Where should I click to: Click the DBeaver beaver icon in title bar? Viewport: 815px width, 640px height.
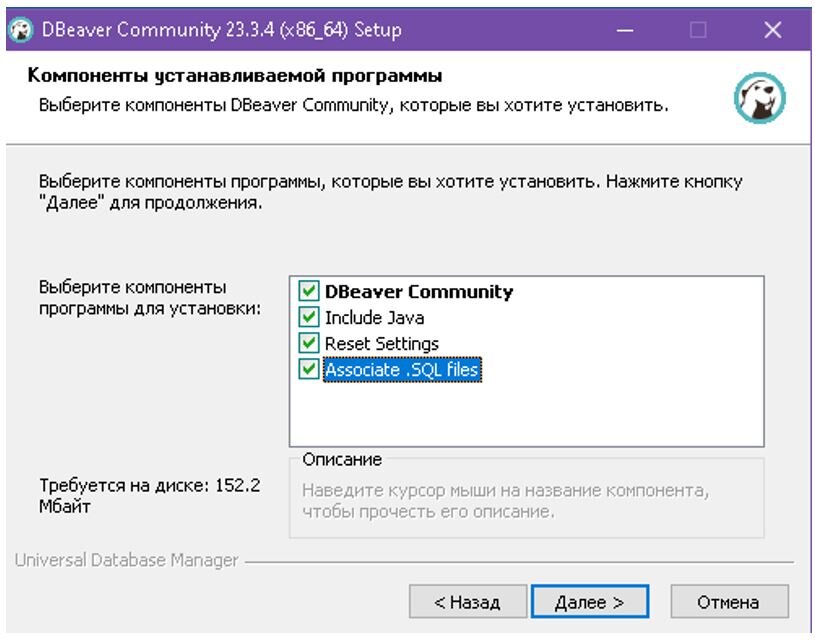(x=21, y=30)
